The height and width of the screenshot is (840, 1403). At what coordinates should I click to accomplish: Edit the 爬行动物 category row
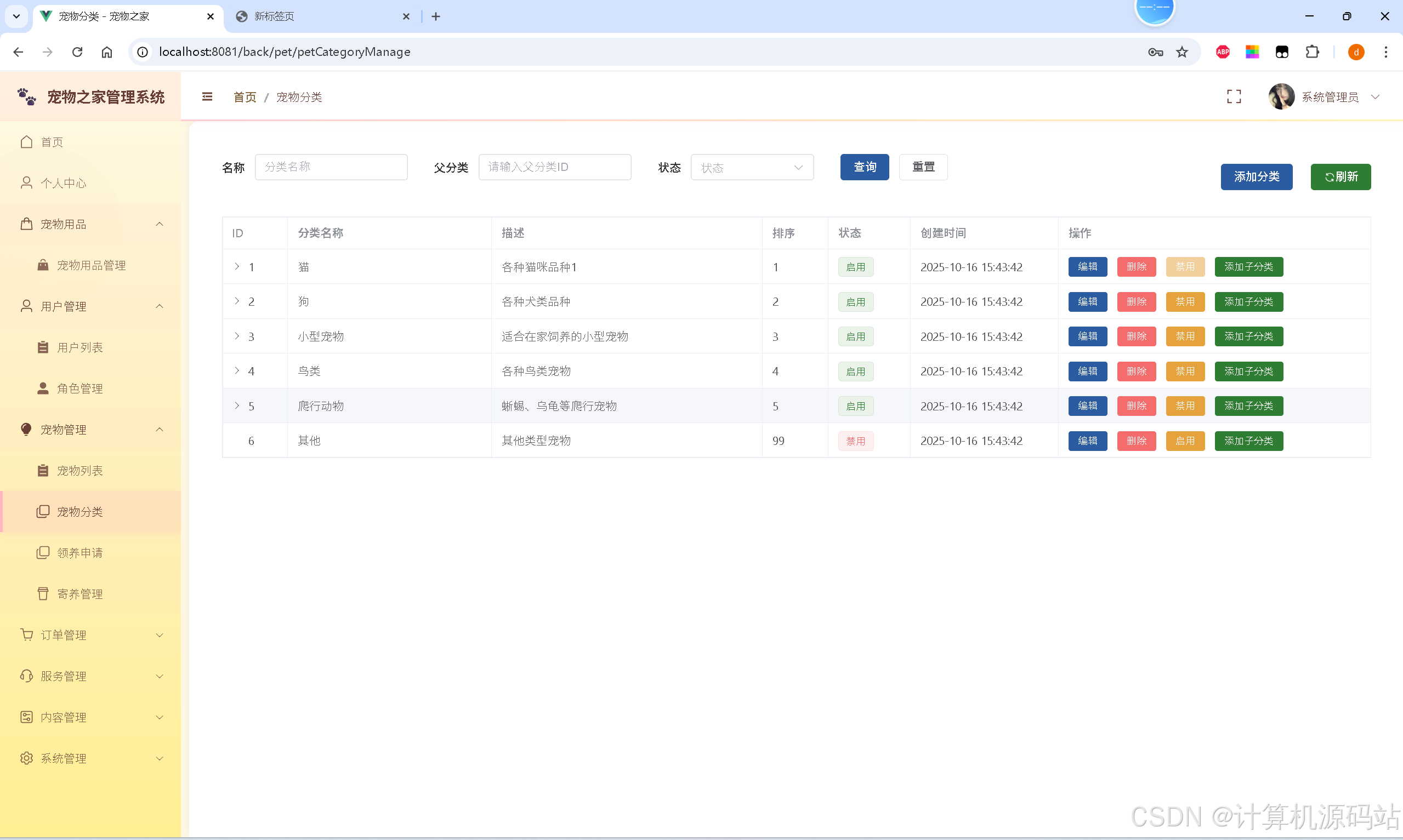click(1087, 406)
